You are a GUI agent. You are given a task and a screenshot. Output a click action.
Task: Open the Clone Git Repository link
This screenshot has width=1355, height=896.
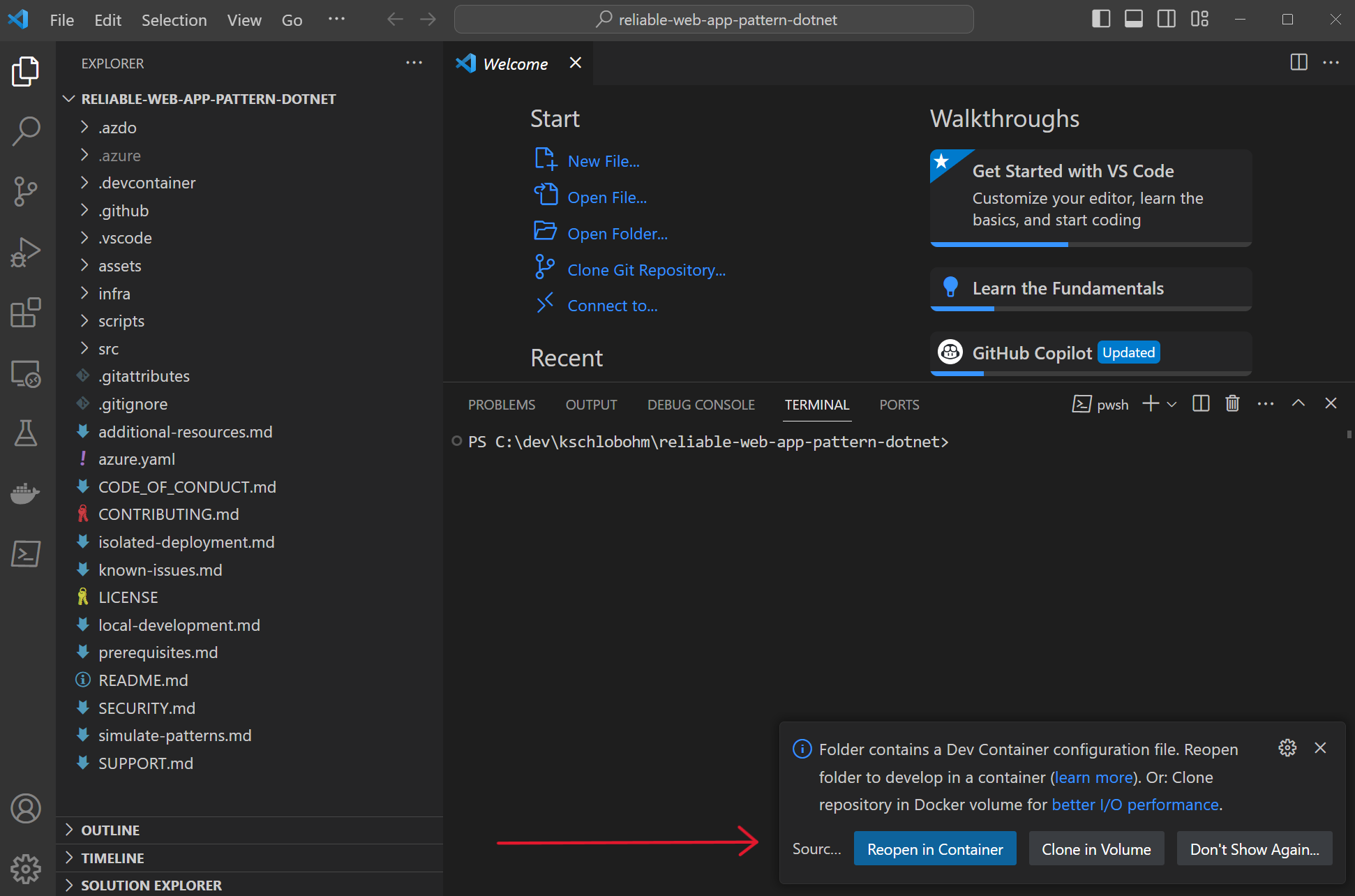[646, 270]
